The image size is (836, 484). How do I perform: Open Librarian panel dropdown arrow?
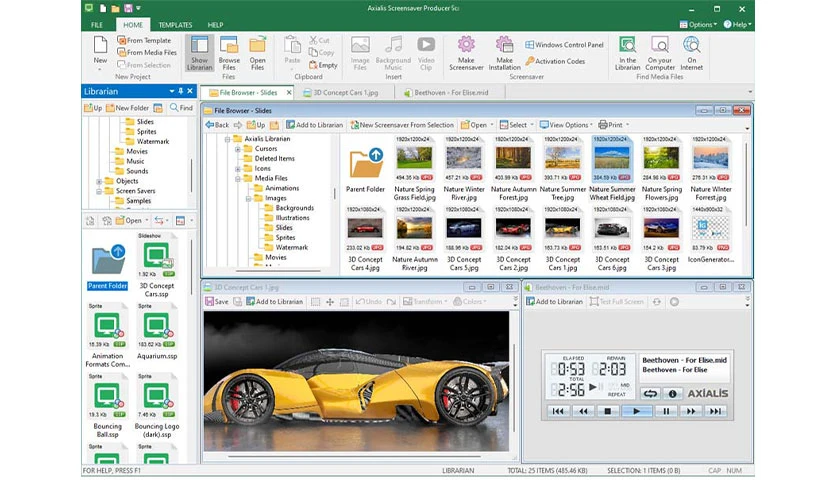pyautogui.click(x=172, y=91)
